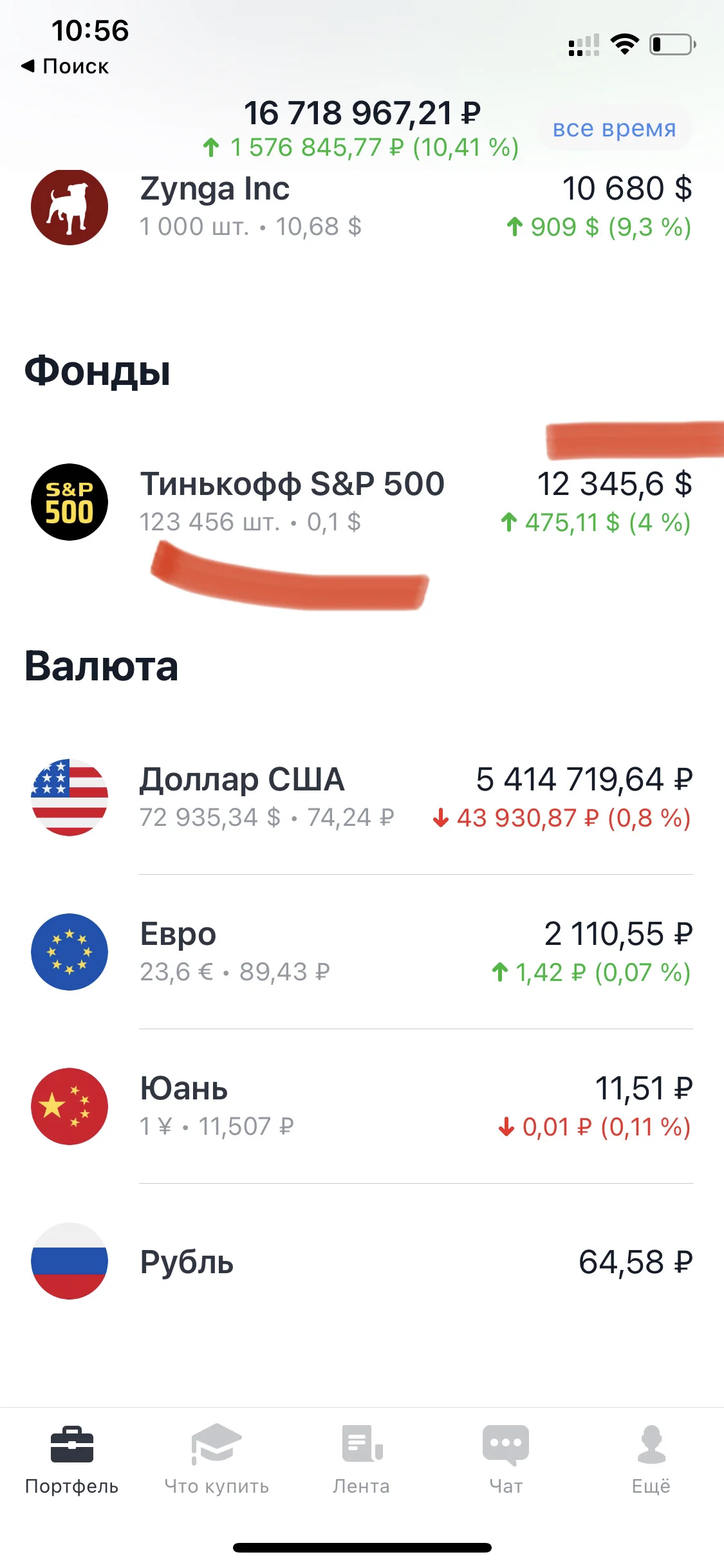The image size is (724, 1568).
Task: Tap the Рубль balance row
Action: tap(362, 1261)
